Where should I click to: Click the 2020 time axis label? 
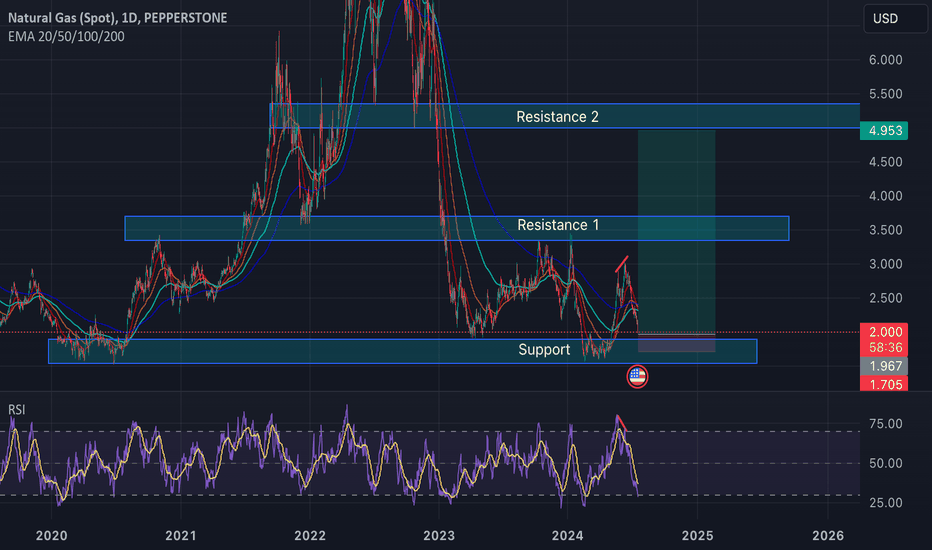52,536
